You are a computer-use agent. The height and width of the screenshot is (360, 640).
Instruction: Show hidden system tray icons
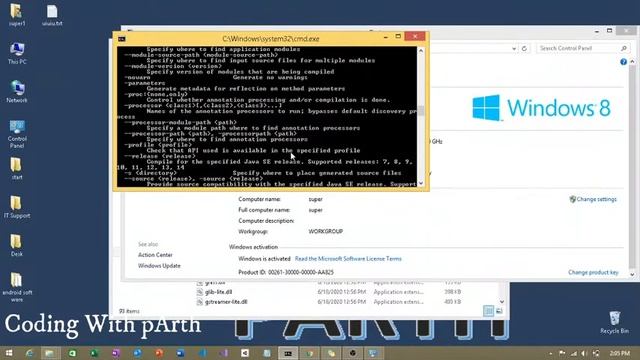pos(551,353)
